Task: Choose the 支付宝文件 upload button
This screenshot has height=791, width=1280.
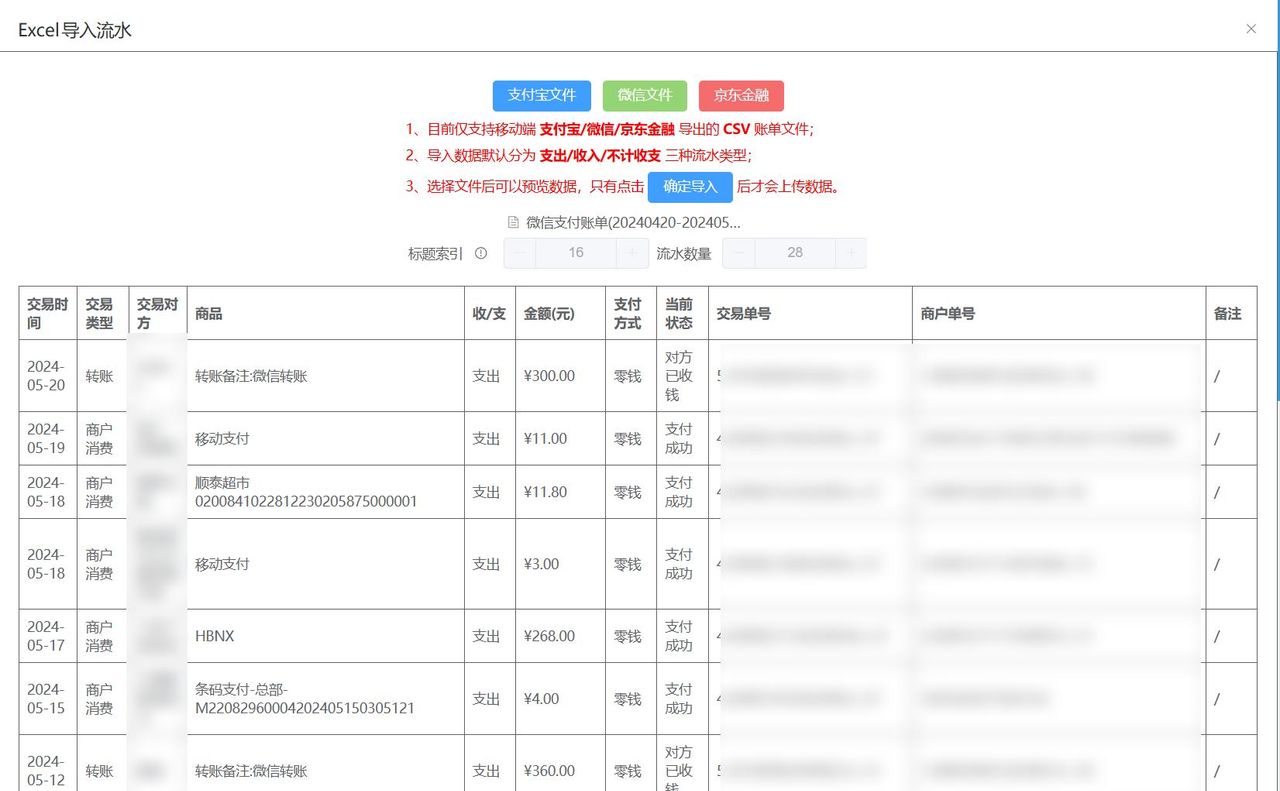Action: [542, 95]
